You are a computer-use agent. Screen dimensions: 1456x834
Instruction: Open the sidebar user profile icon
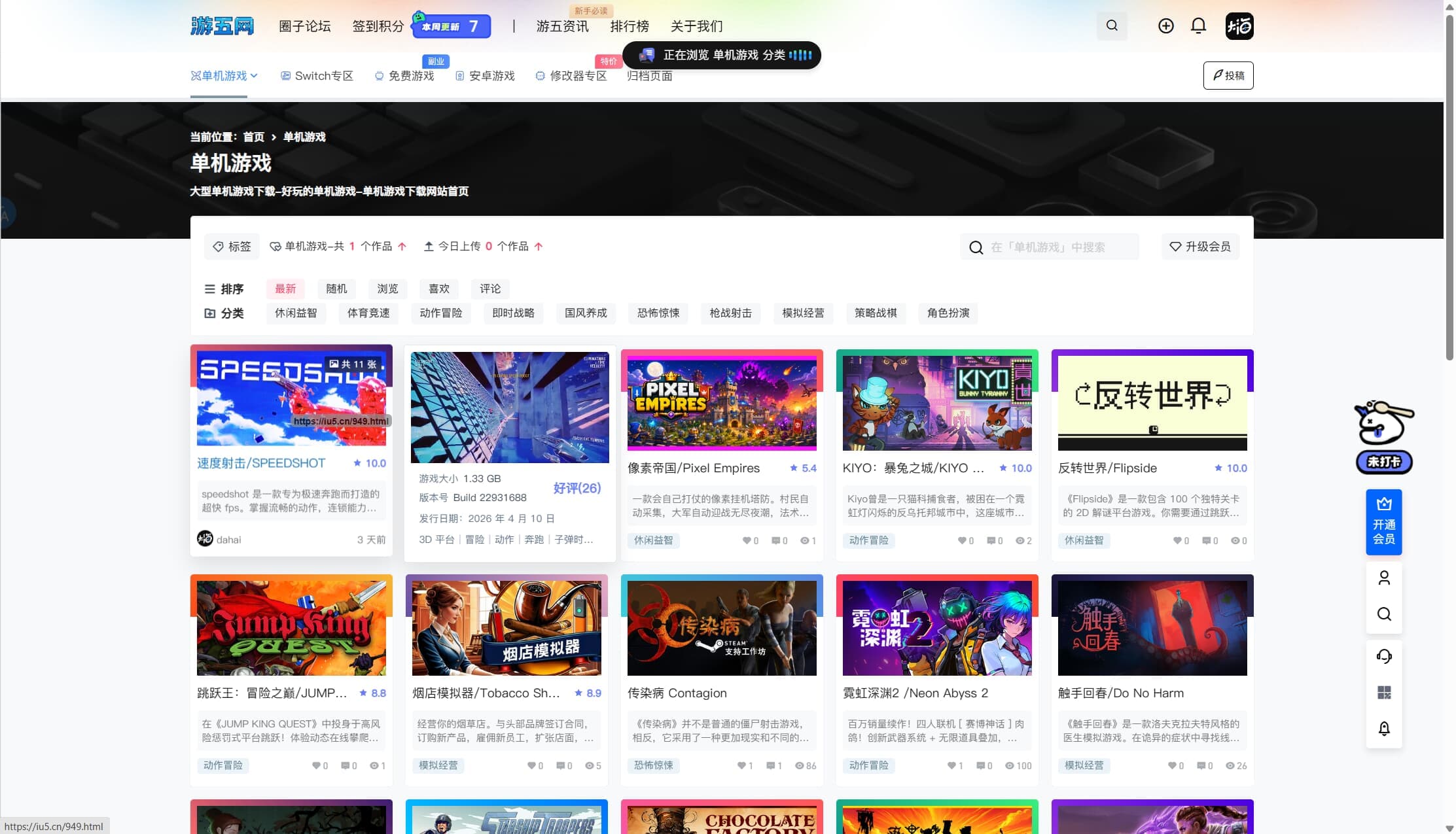(1384, 578)
